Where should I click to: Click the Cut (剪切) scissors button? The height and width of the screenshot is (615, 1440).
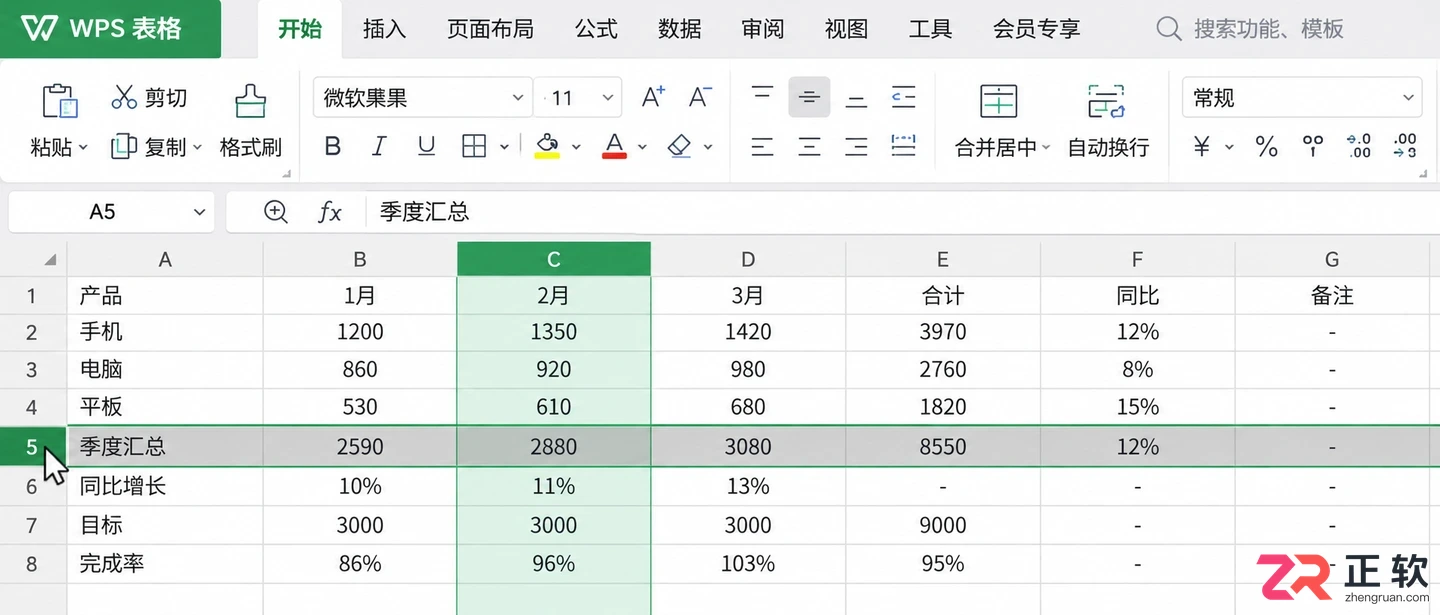[149, 98]
